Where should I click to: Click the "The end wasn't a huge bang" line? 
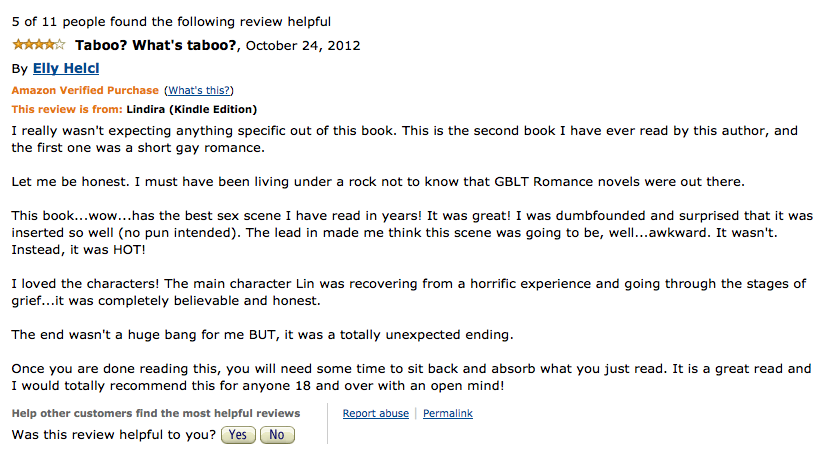point(262,335)
